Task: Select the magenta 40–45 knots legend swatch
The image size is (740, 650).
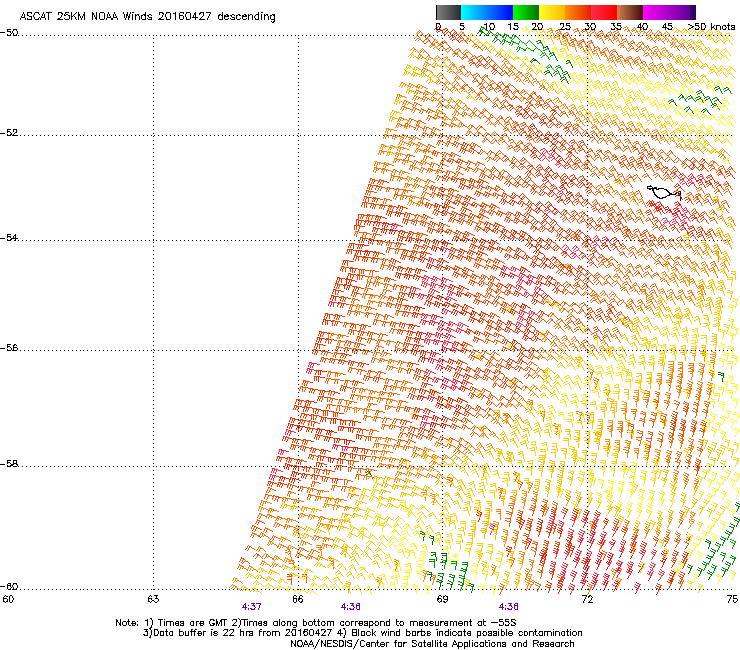Action: pyautogui.click(x=656, y=12)
